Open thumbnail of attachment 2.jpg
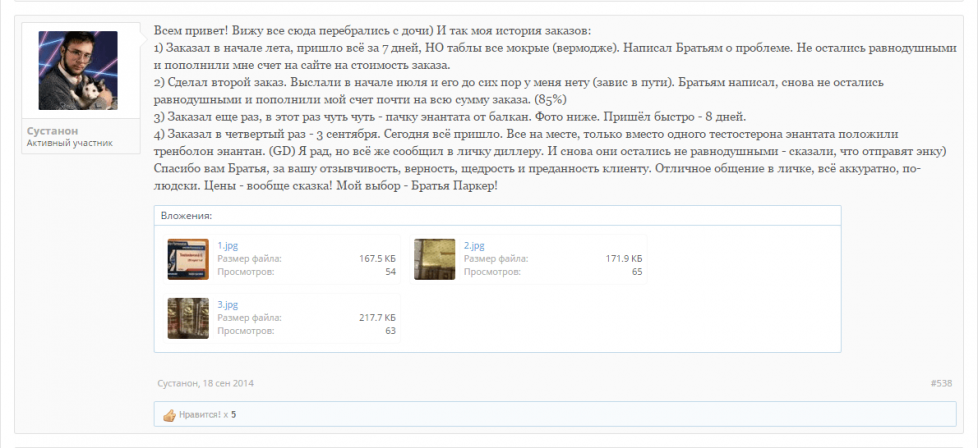Viewport: 978px width, 448px height. pos(434,260)
